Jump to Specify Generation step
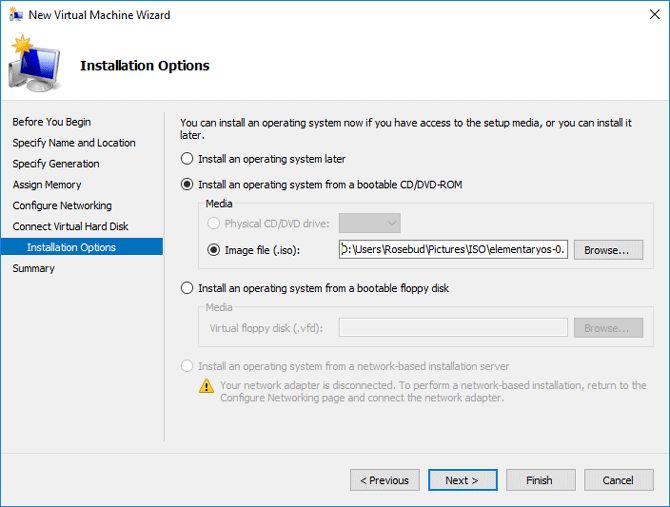 click(x=55, y=164)
